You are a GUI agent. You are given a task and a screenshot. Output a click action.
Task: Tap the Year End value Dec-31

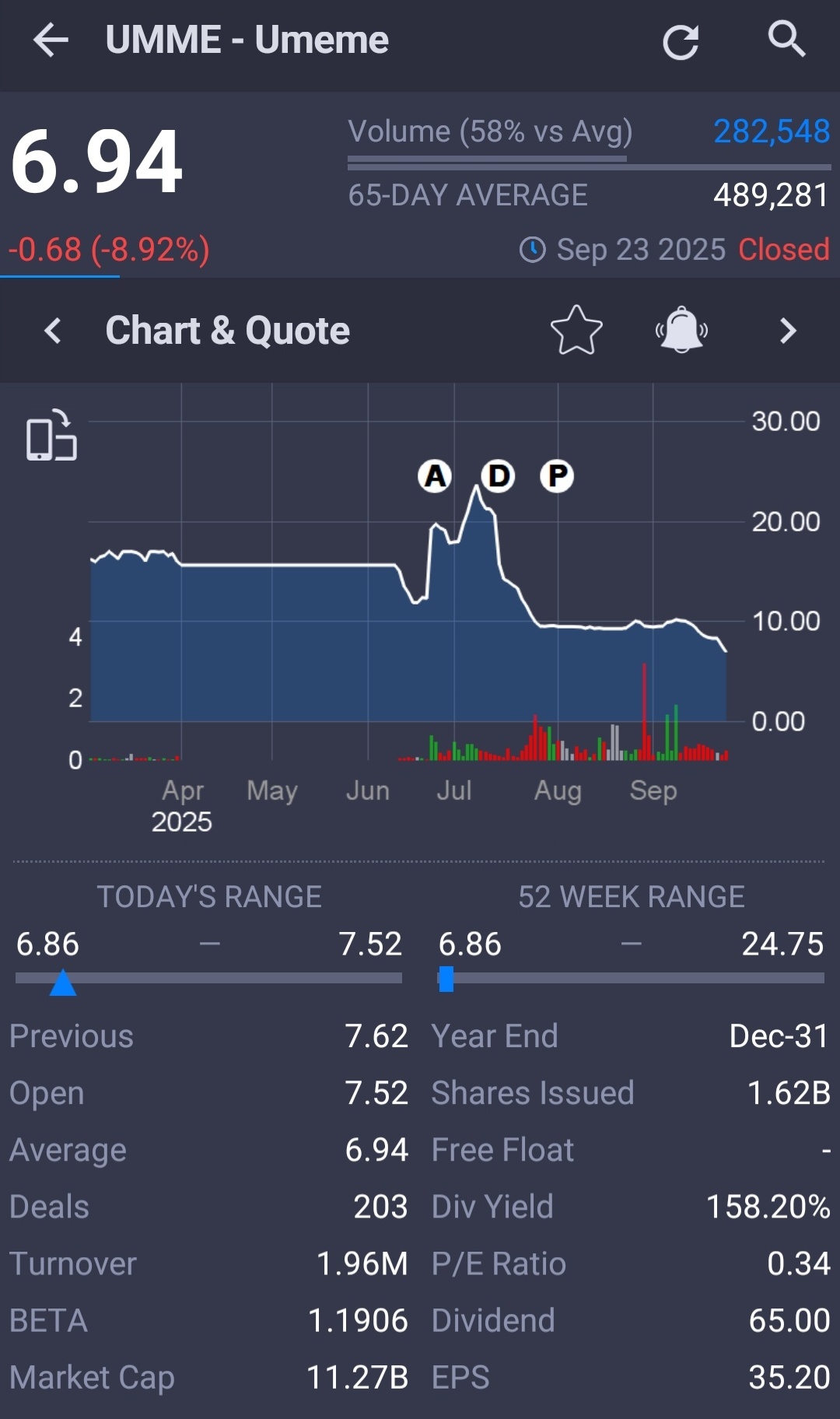[x=779, y=1036]
